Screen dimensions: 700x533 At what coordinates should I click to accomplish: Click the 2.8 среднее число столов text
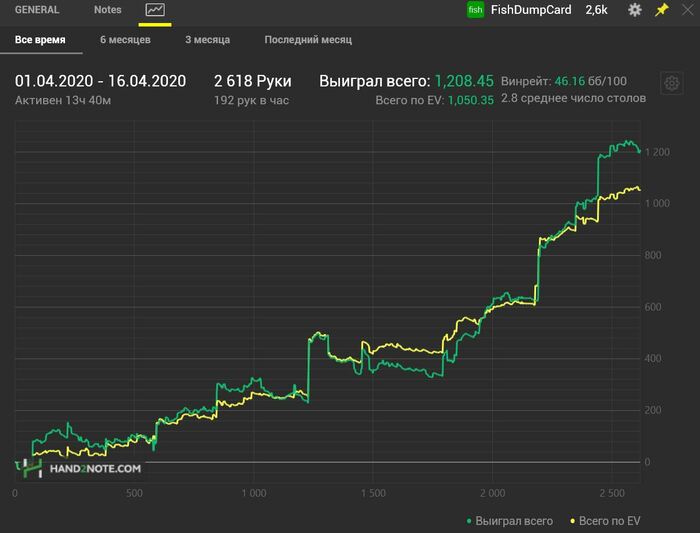[x=573, y=98]
